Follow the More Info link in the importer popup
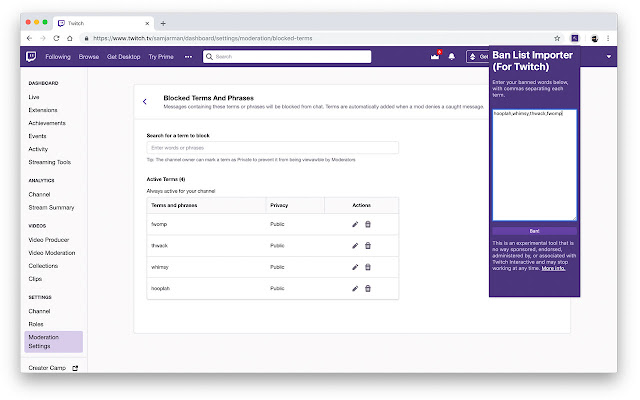Screen dimensions: 640x400 pos(553,269)
